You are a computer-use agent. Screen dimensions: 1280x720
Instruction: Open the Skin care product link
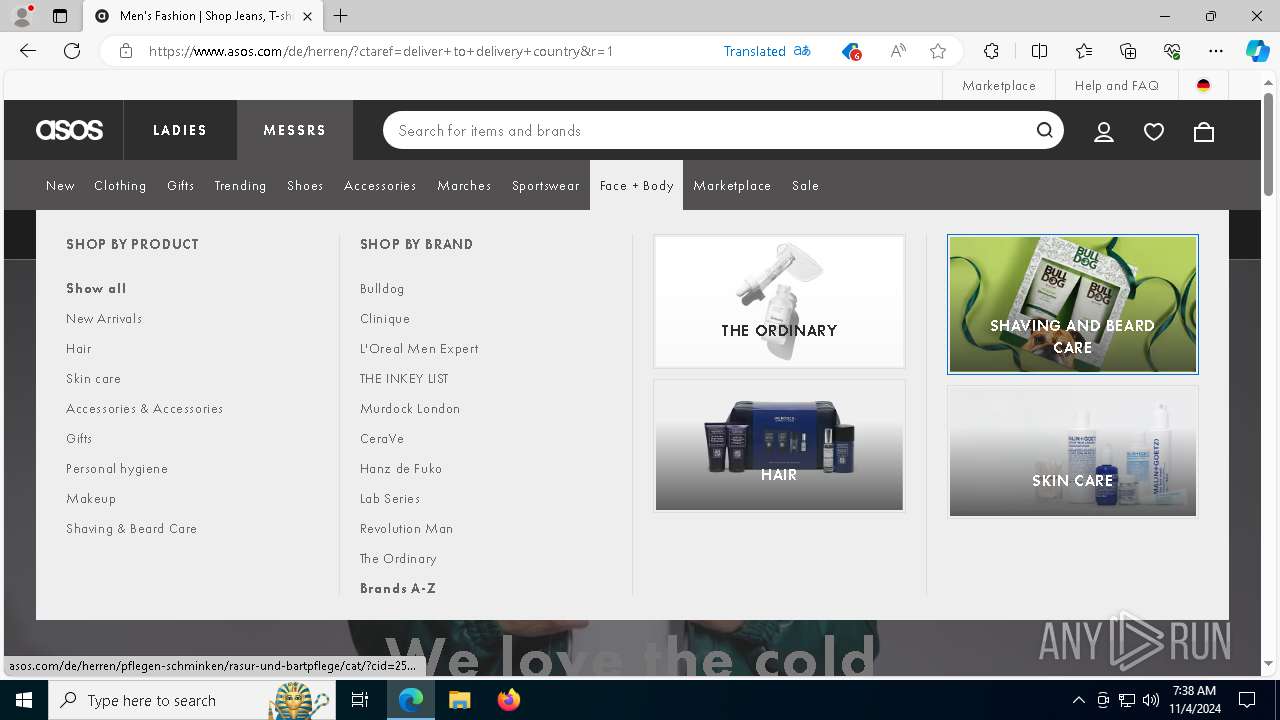tap(93, 378)
